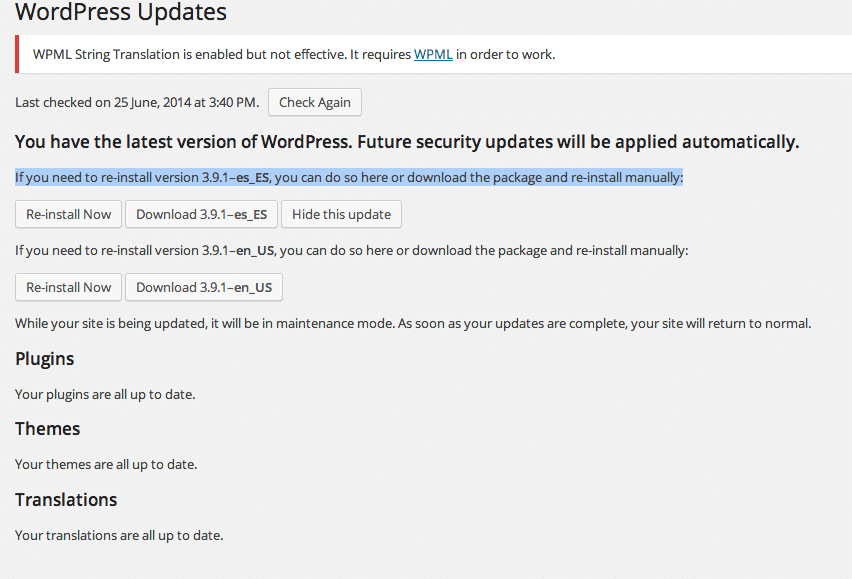
Task: Click the WPML String Translation warning text
Action: [x=294, y=54]
